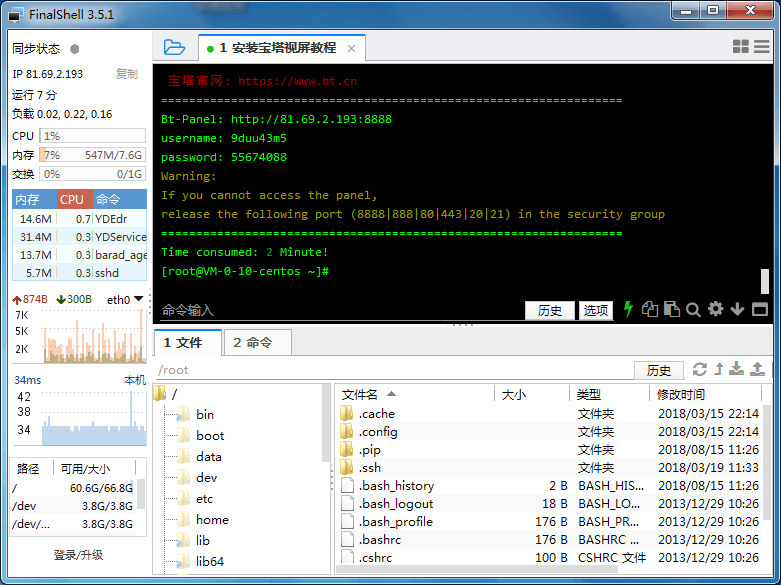Open terminal settings gear icon
This screenshot has height=585, width=781.
click(715, 310)
